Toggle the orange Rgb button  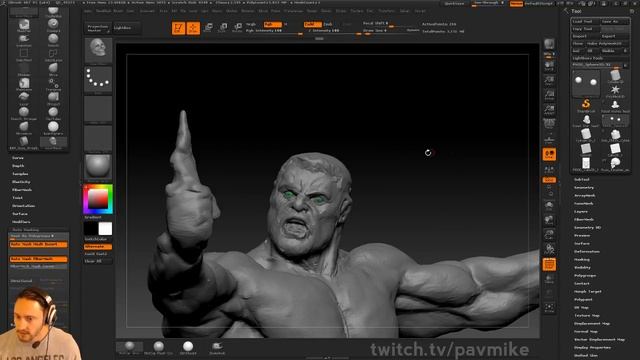pyautogui.click(x=272, y=24)
